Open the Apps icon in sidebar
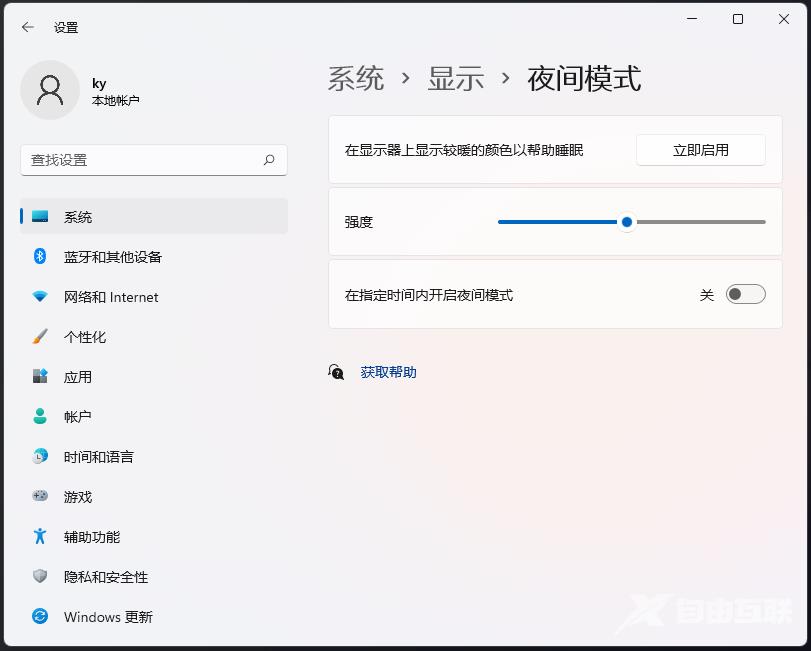The image size is (811, 651). tap(40, 377)
